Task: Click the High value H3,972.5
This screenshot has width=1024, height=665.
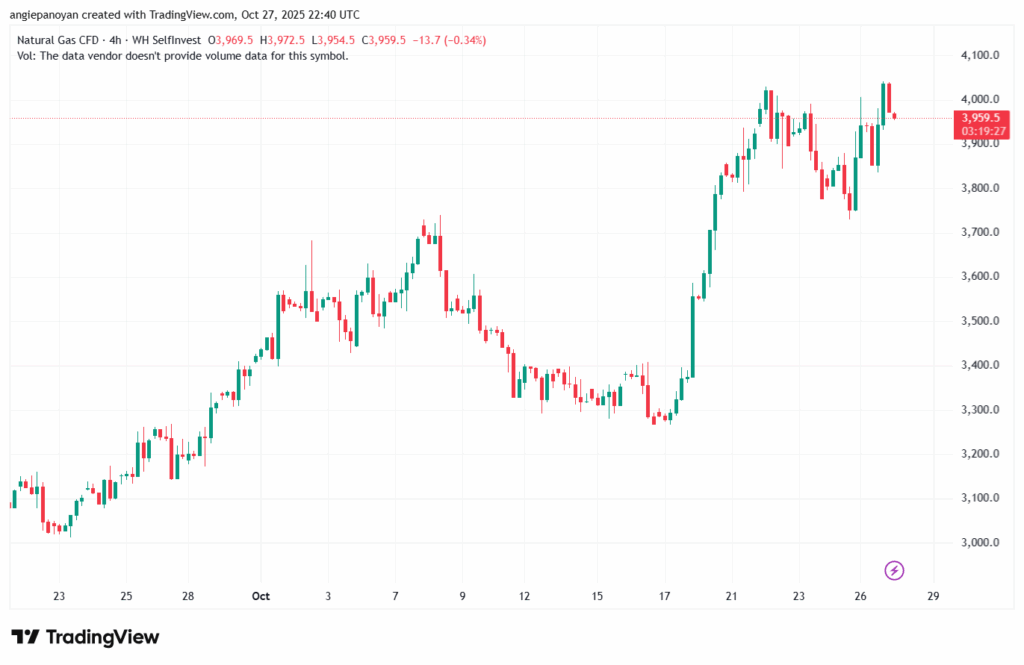Action: pos(284,39)
